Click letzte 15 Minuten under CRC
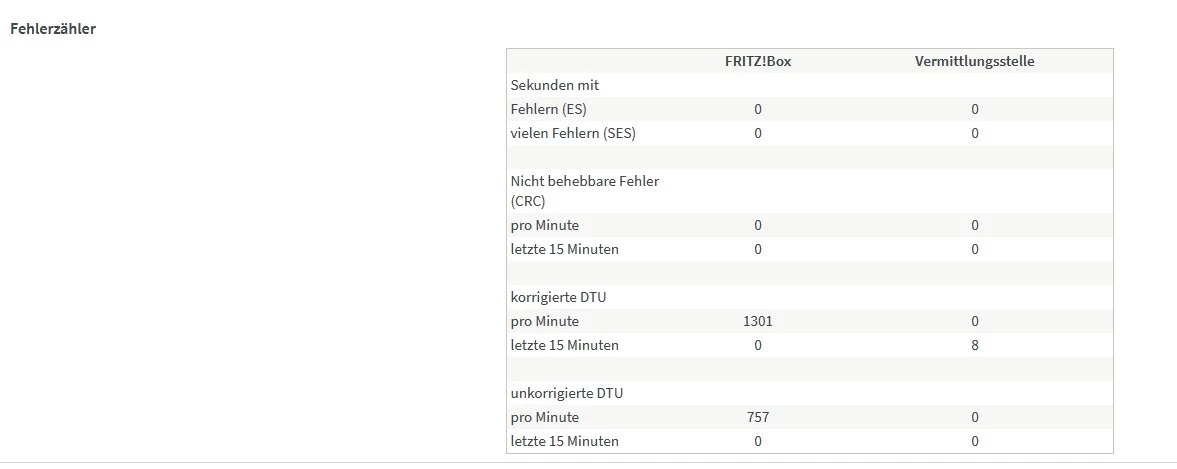The width and height of the screenshot is (1177, 469). coord(564,249)
